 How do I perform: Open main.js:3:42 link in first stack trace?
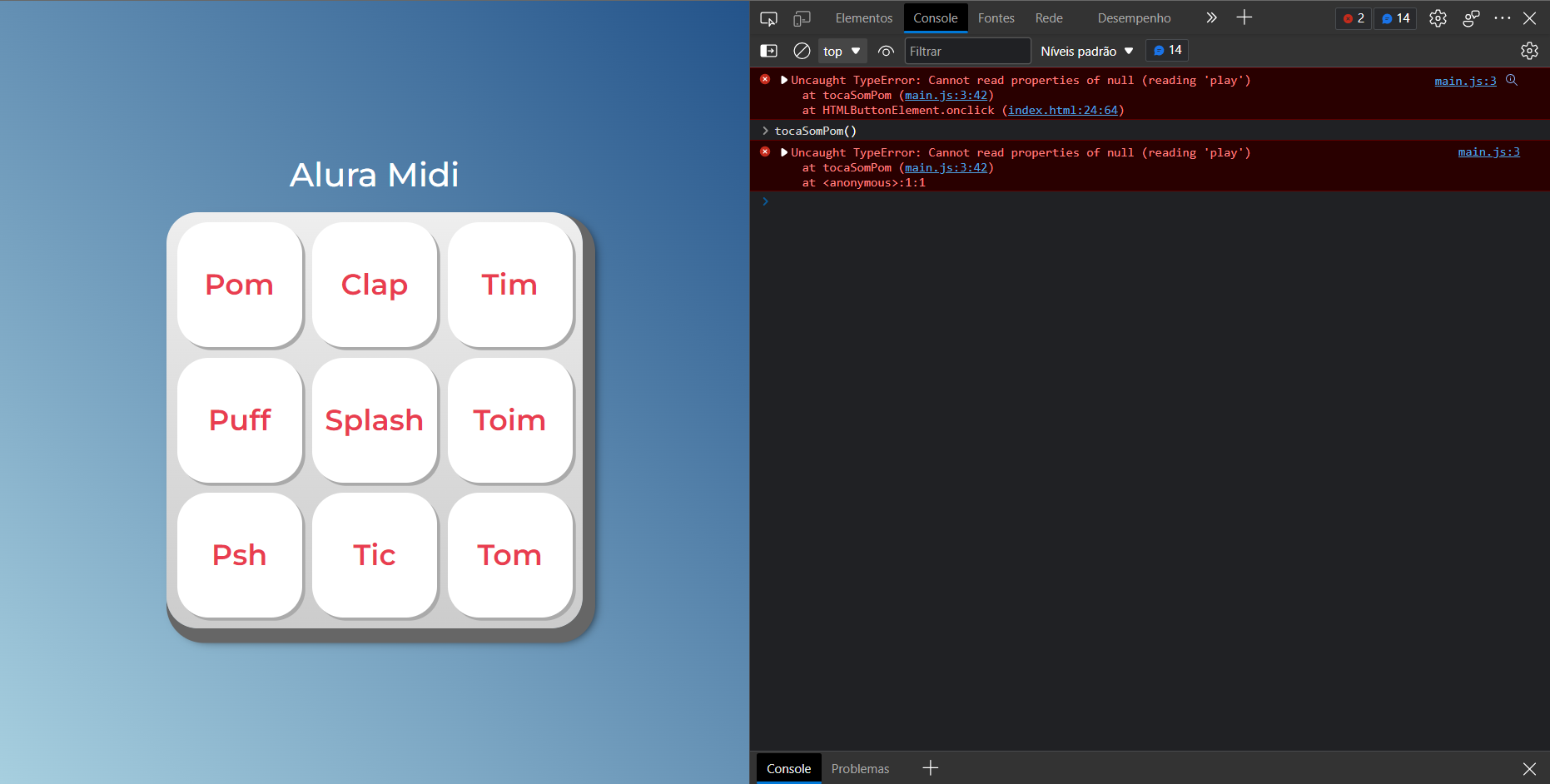pyautogui.click(x=946, y=95)
